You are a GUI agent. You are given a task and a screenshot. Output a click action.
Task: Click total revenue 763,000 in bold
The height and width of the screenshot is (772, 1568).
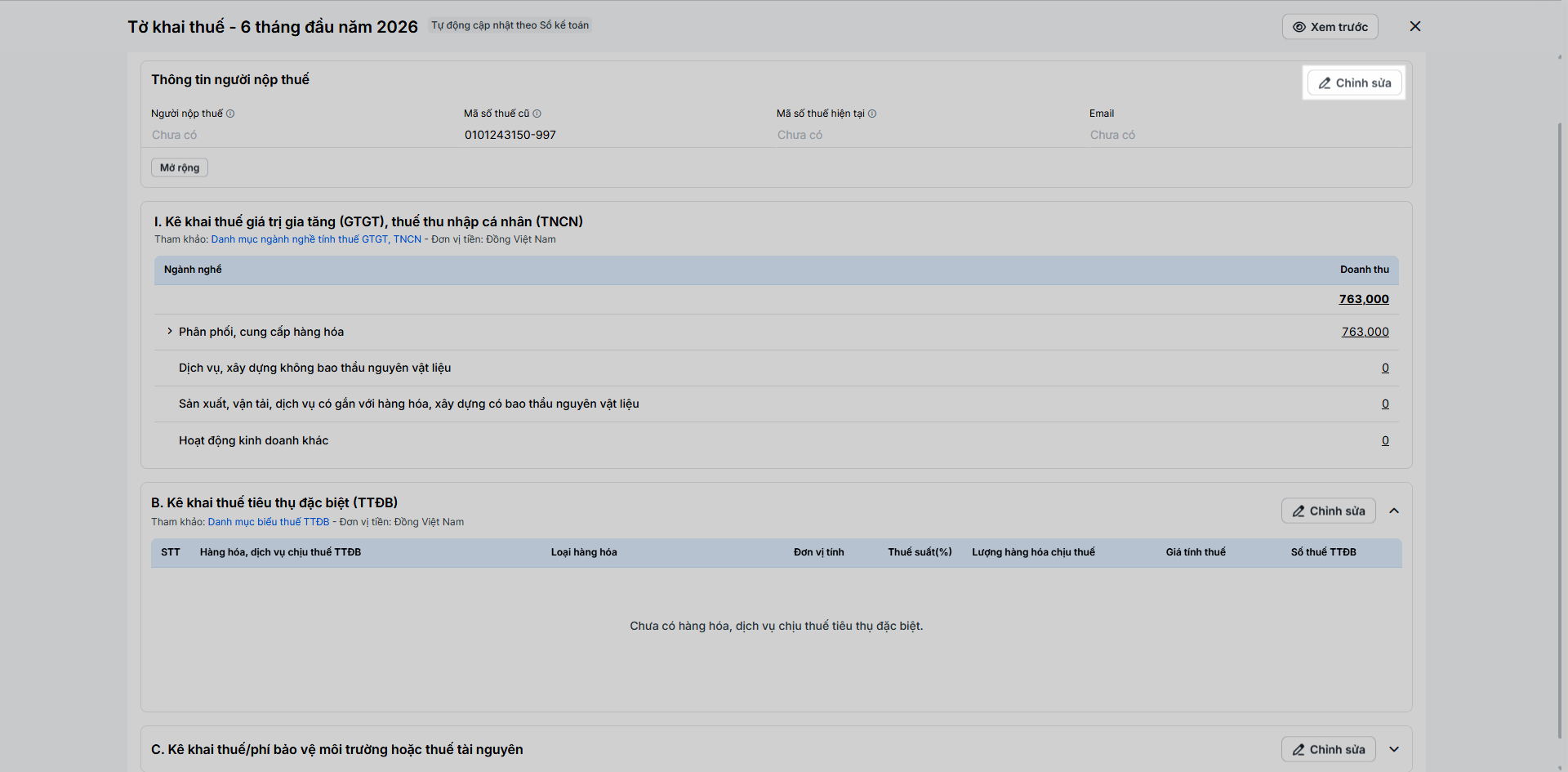pos(1364,299)
